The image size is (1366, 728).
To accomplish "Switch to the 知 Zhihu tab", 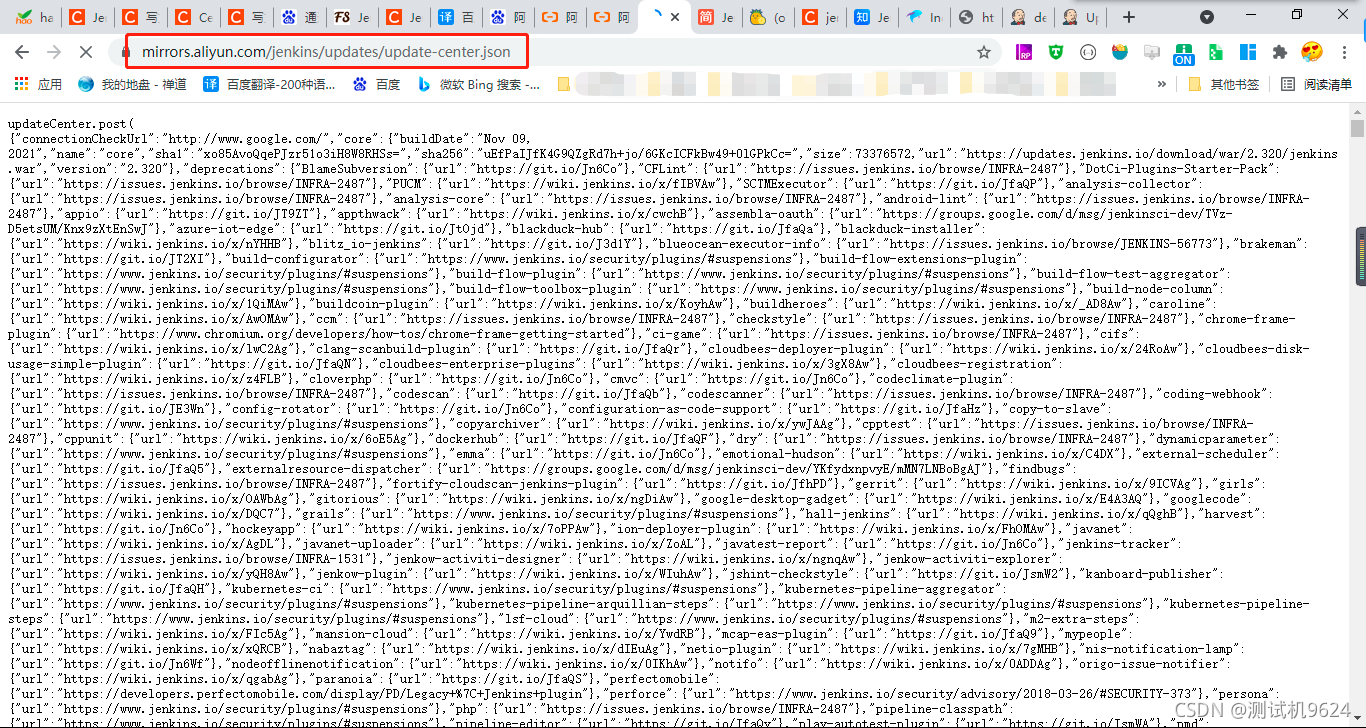I will click(x=872, y=17).
